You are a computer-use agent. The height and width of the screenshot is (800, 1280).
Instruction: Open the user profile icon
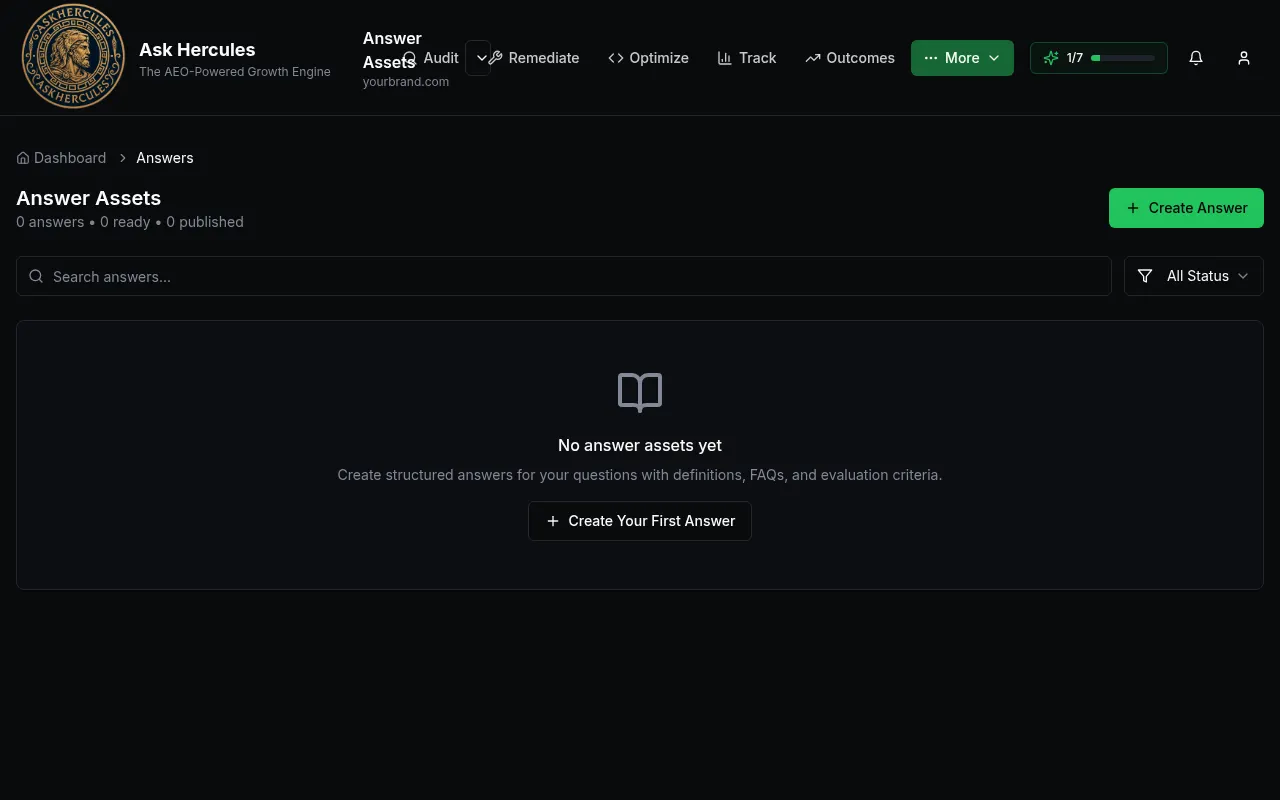[1244, 58]
